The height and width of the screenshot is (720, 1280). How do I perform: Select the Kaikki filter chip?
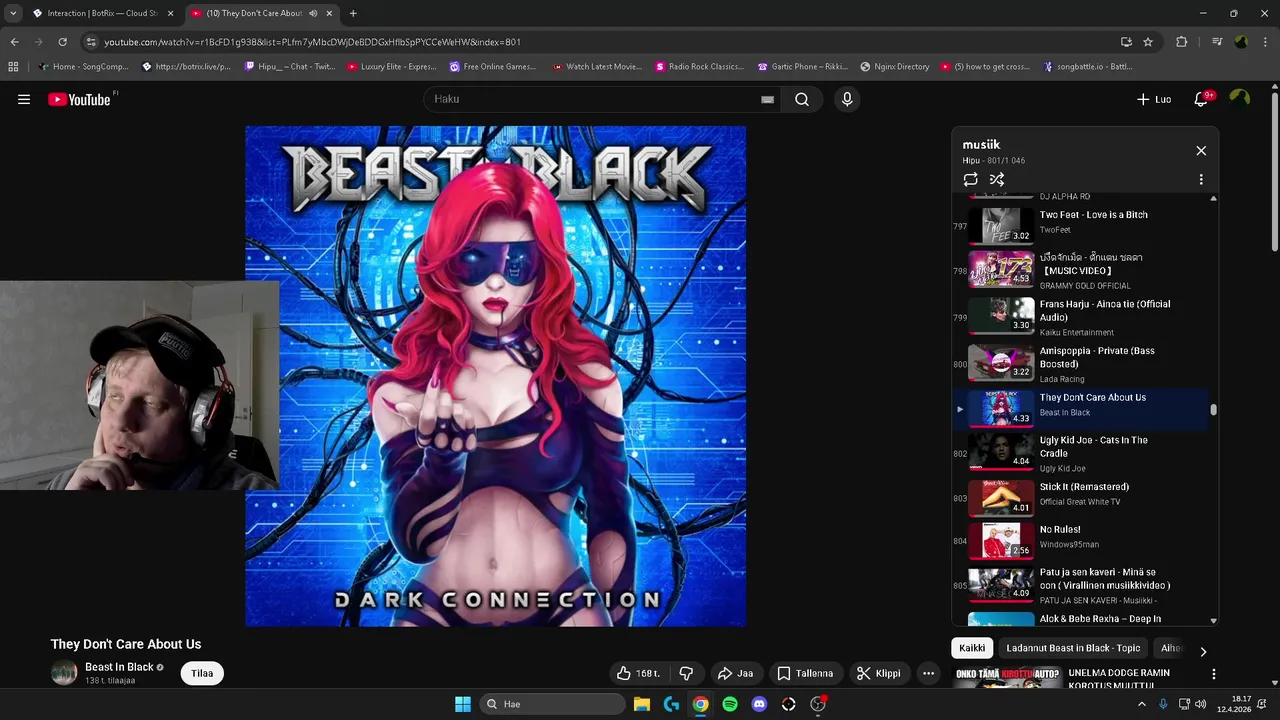[x=972, y=648]
